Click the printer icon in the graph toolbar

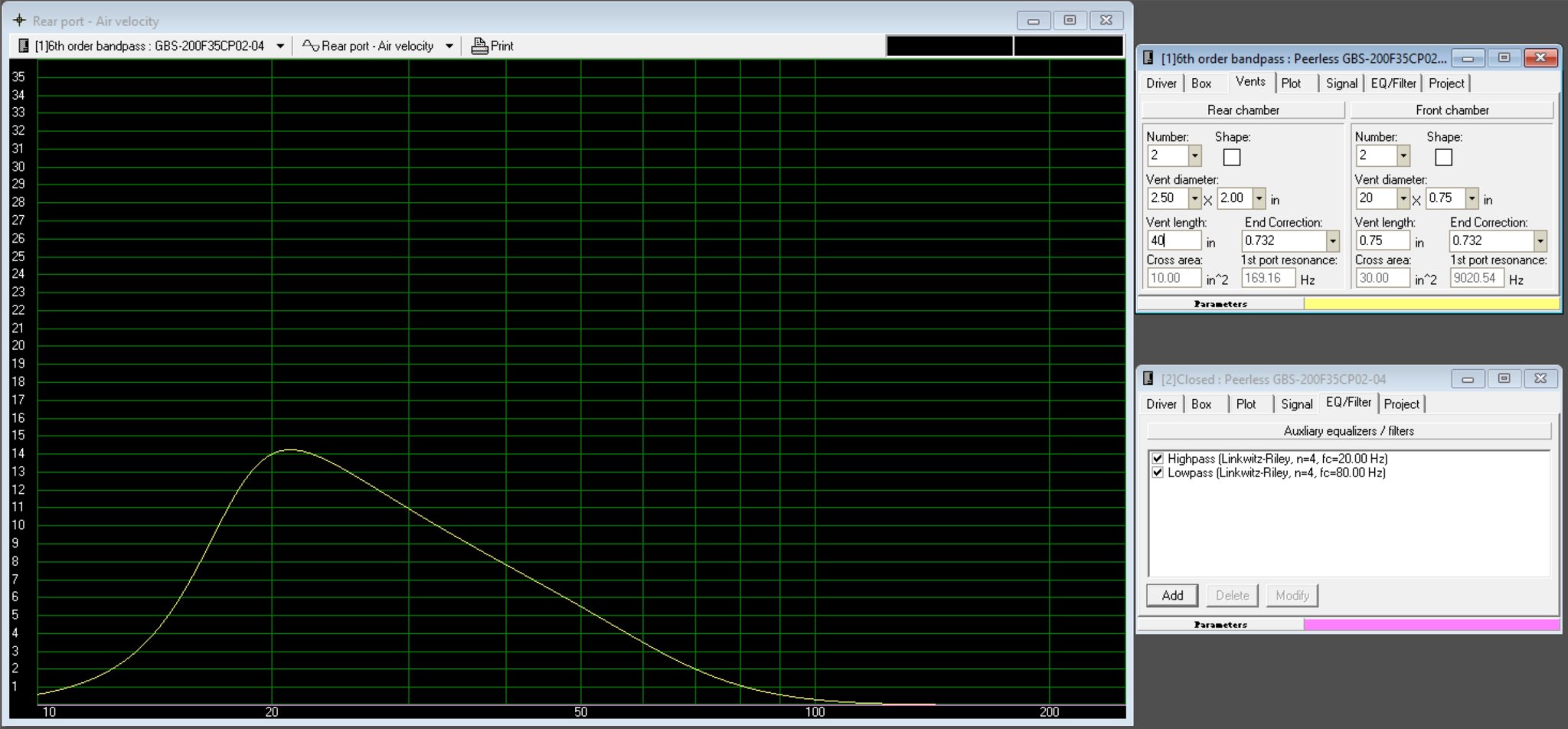click(479, 46)
